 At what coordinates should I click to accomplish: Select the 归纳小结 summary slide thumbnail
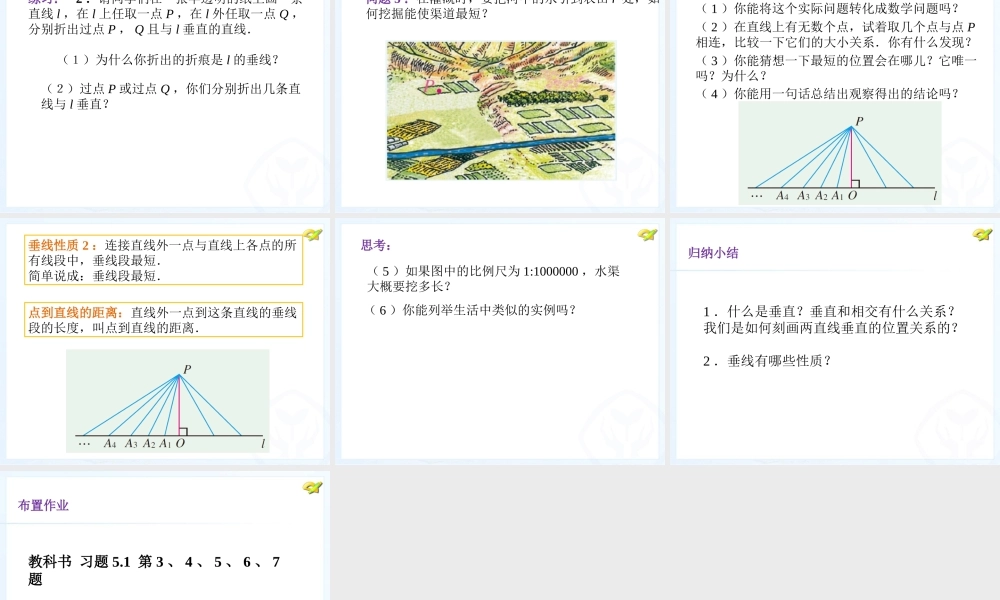[835, 341]
